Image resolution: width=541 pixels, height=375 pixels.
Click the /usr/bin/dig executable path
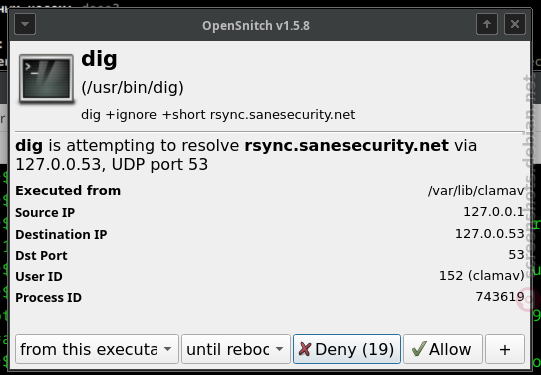pyautogui.click(x=132, y=88)
